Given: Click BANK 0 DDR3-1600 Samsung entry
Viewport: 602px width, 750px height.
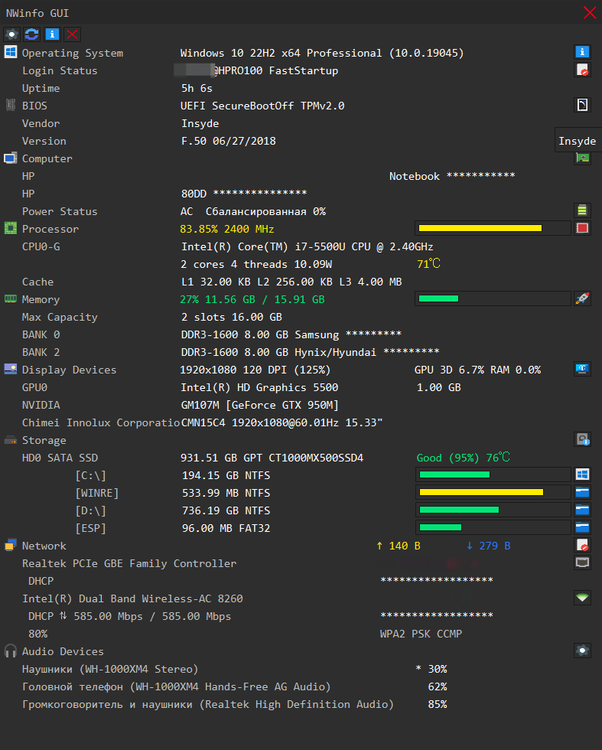Looking at the screenshot, I should (291, 335).
